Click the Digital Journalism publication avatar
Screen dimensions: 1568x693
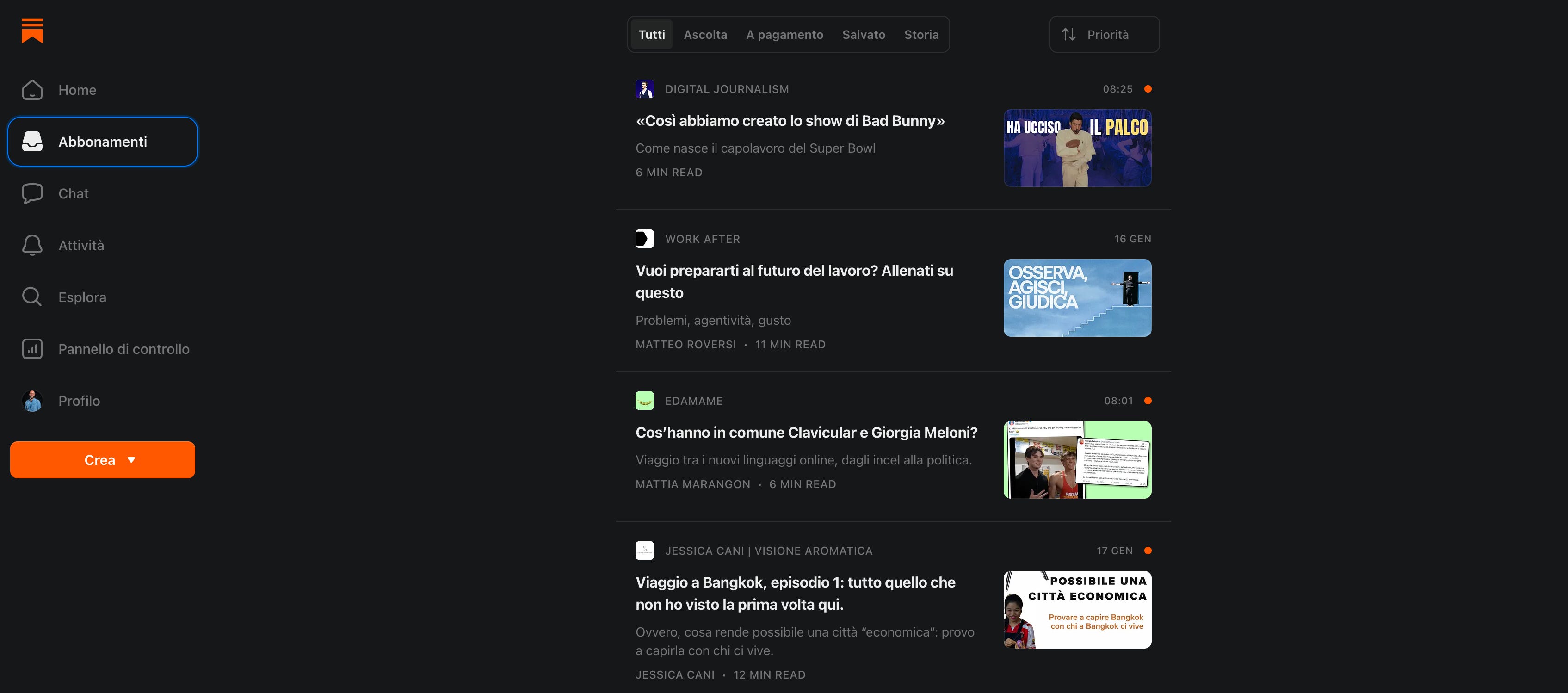(x=645, y=89)
